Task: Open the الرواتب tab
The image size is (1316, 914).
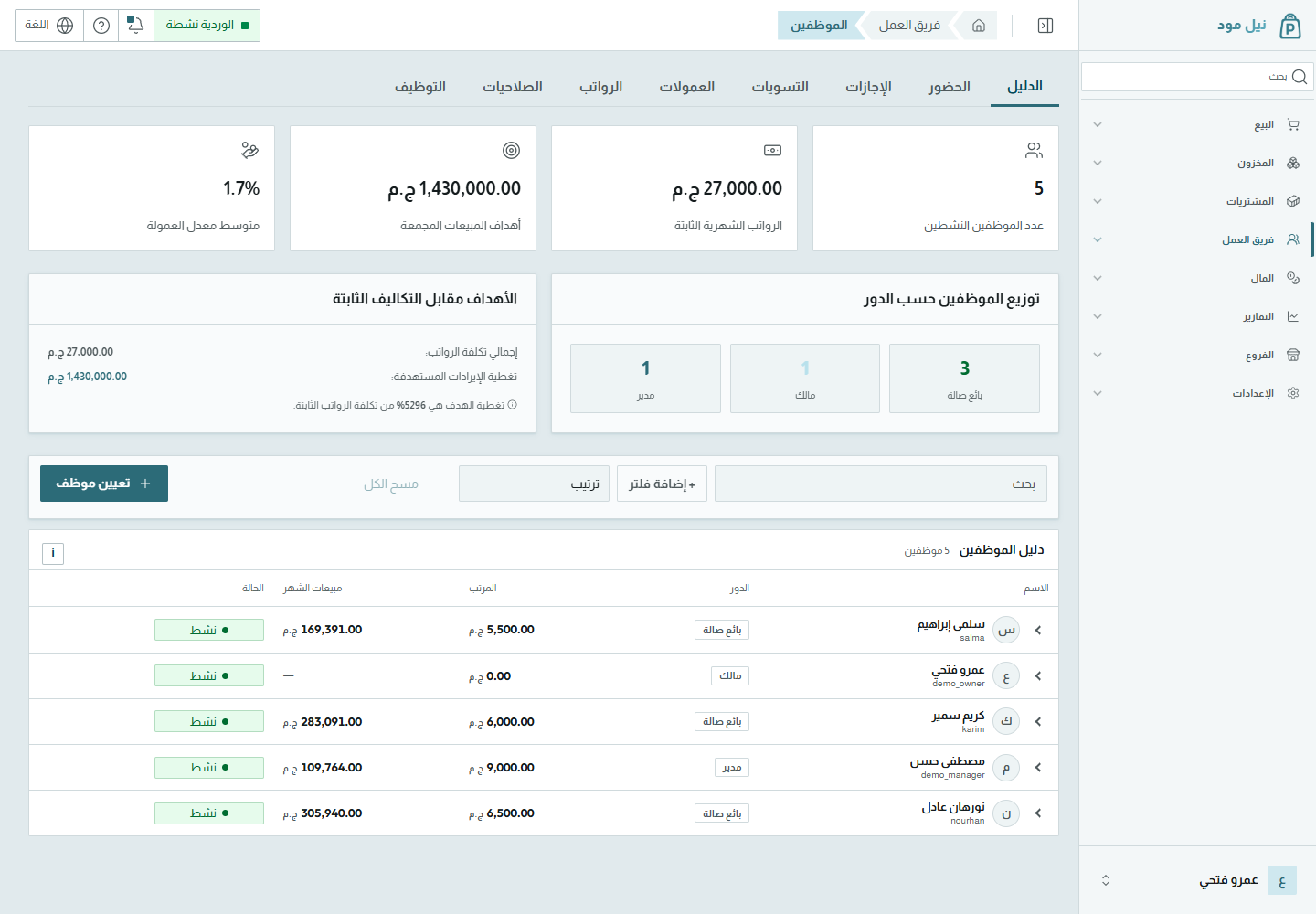Action: click(600, 87)
